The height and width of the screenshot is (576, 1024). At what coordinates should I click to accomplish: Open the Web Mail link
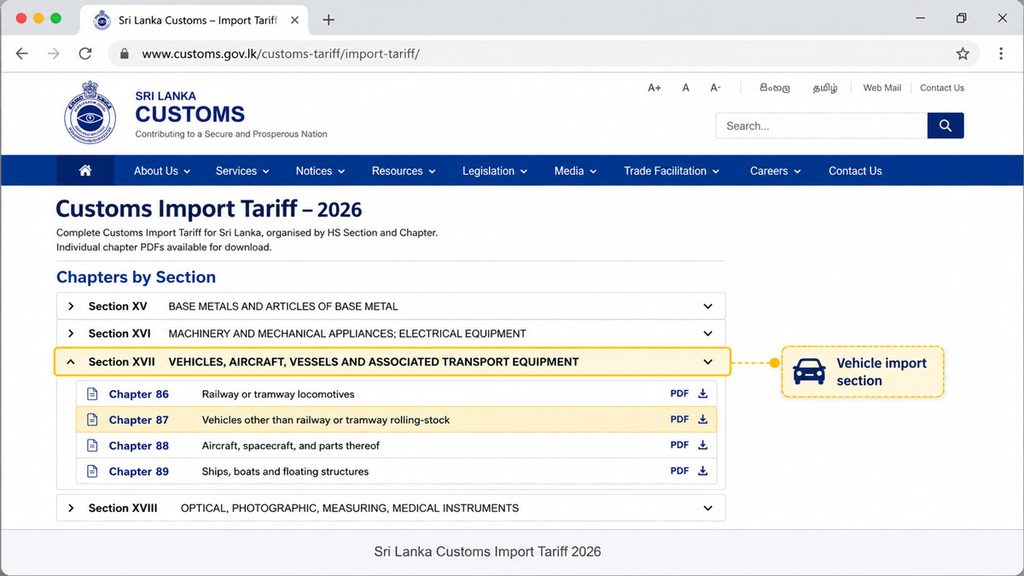pos(882,88)
